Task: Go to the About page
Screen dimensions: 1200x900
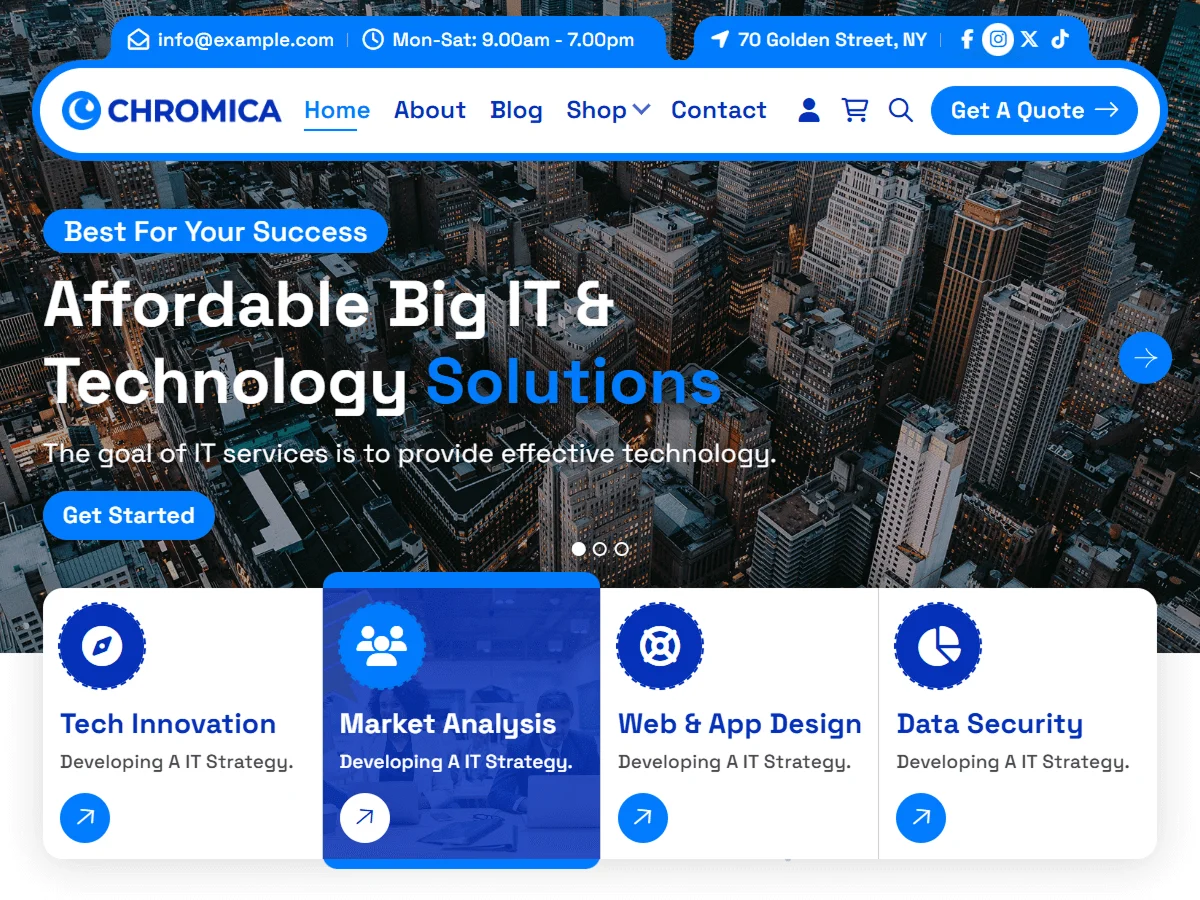Action: point(430,110)
